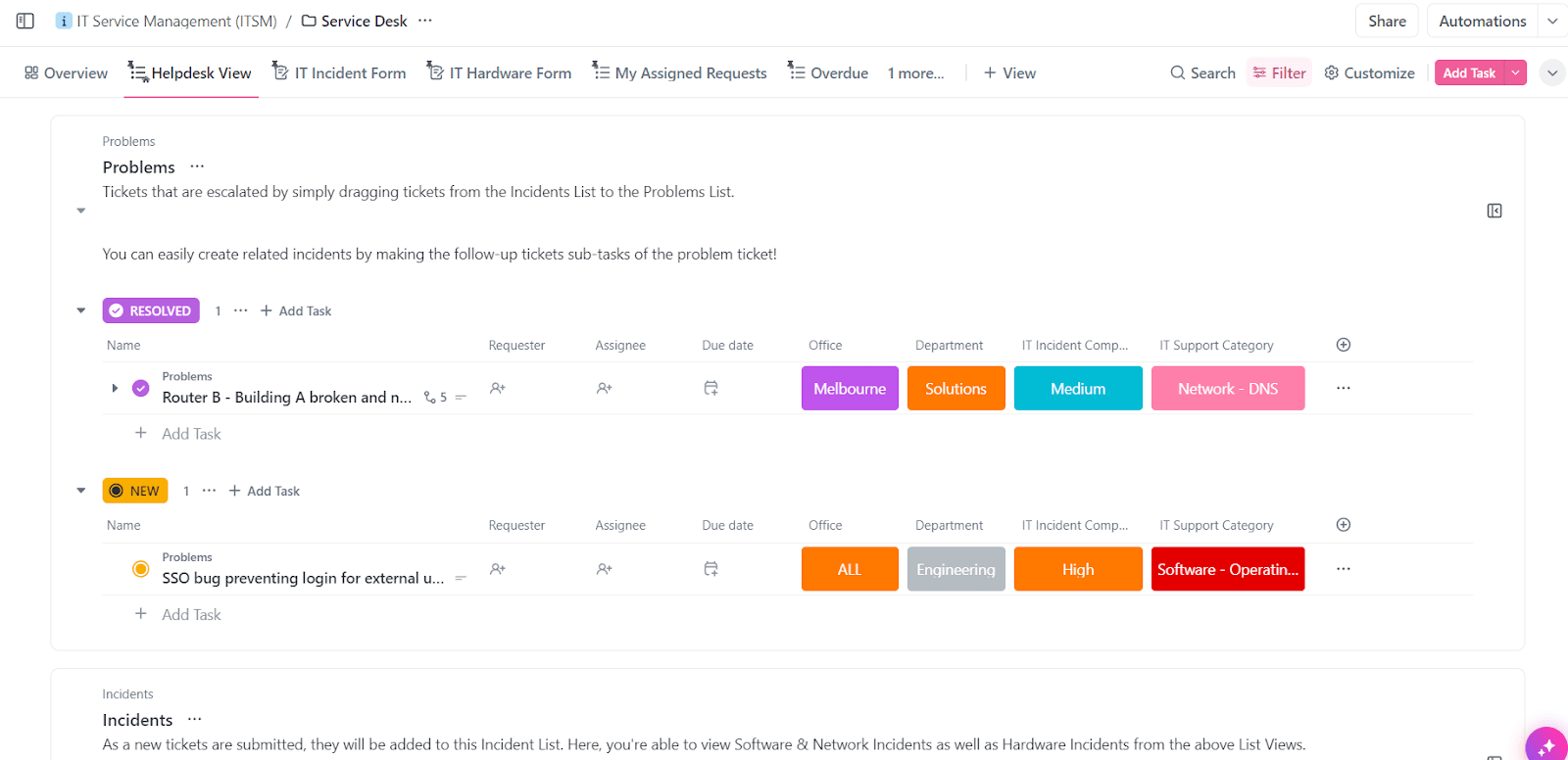Image resolution: width=1568 pixels, height=760 pixels.
Task: Collapse the Problems list side panel icon
Action: (1494, 211)
